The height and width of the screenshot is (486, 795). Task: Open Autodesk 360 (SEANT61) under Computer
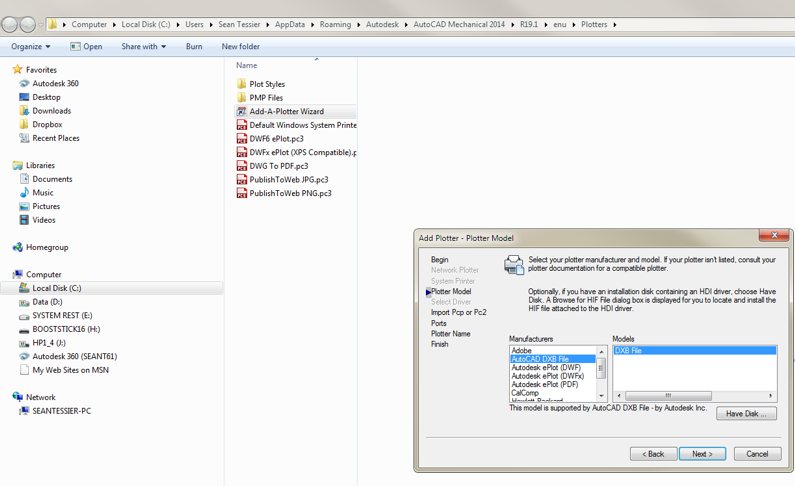[x=75, y=357]
